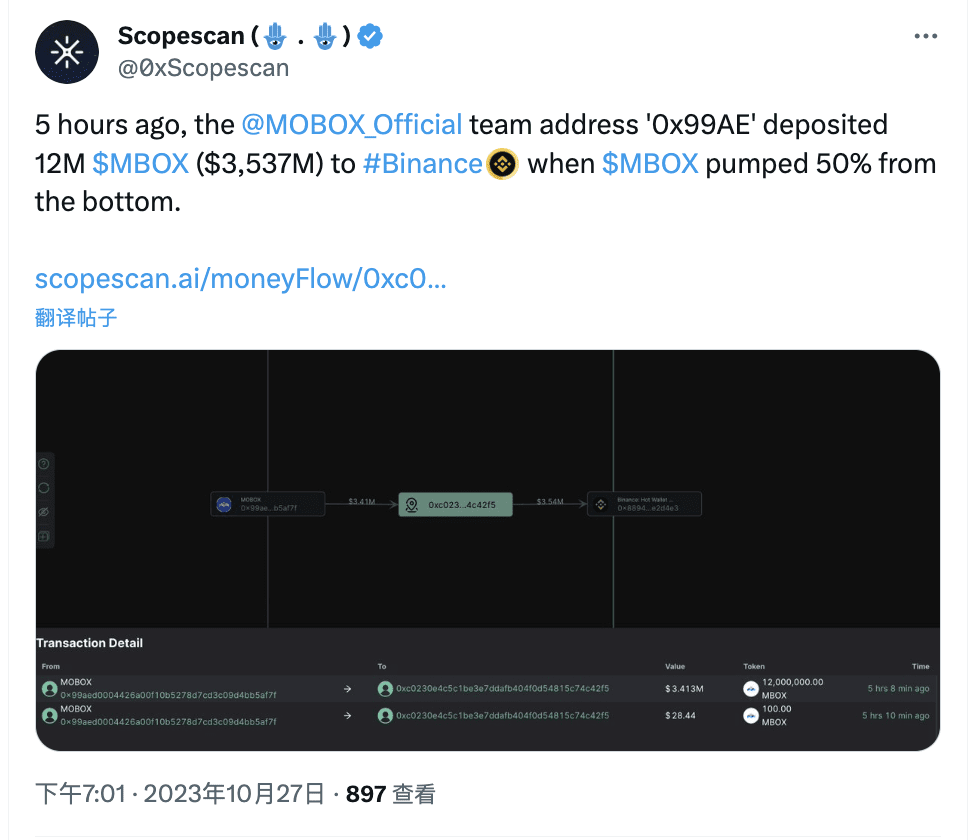Image resolution: width=974 pixels, height=840 pixels.
Task: Click the arrow between From and To addresses
Action: 347,688
